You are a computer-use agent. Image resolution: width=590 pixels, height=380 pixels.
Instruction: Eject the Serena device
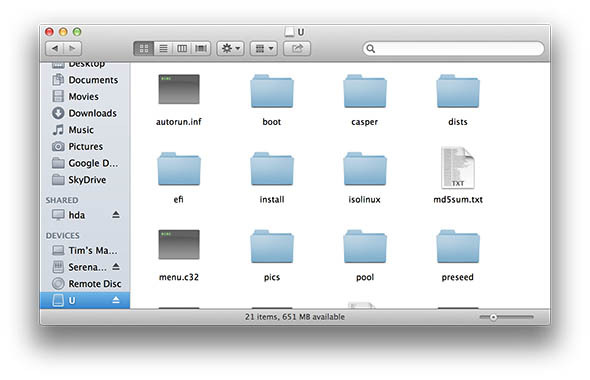[116, 267]
